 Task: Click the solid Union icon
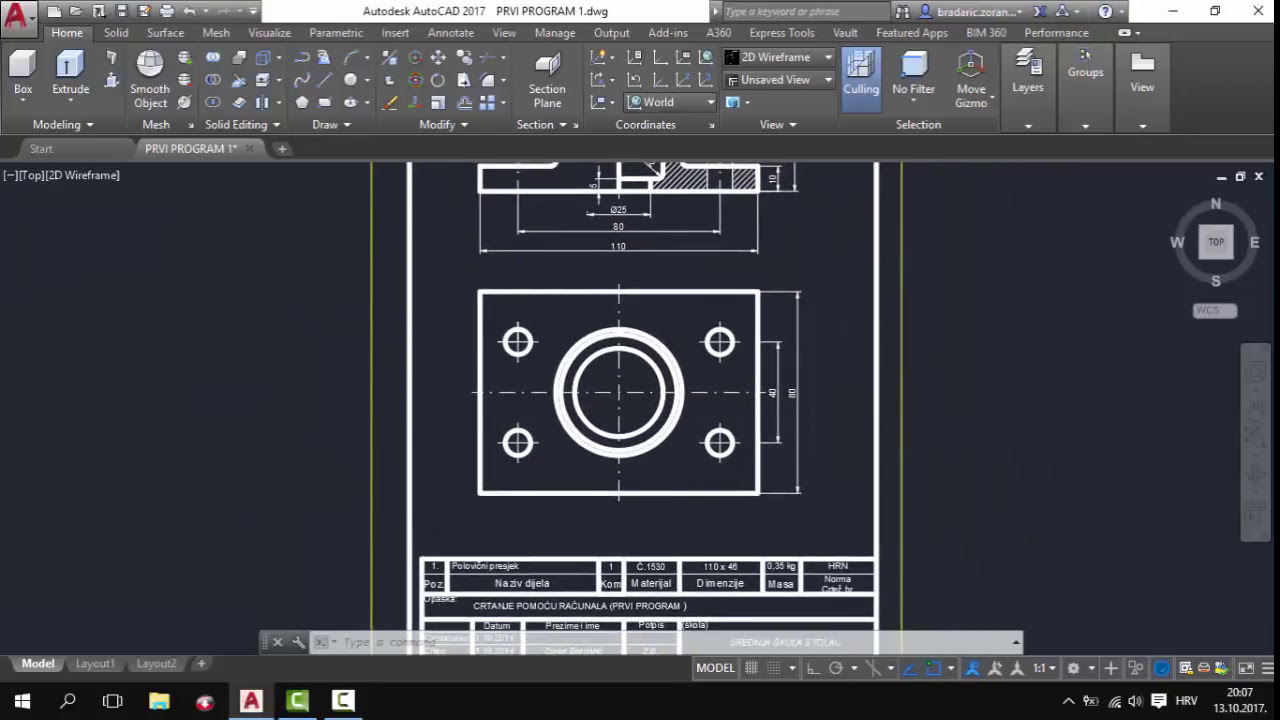[x=213, y=58]
